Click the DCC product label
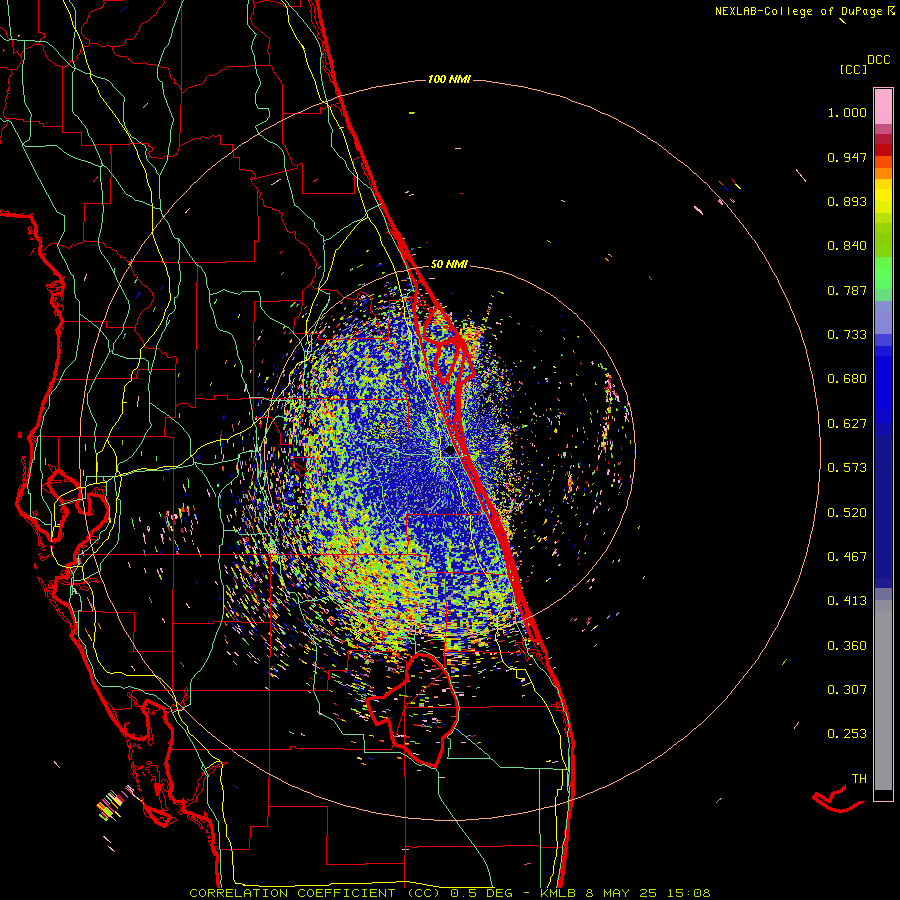The height and width of the screenshot is (900, 900). click(x=879, y=60)
